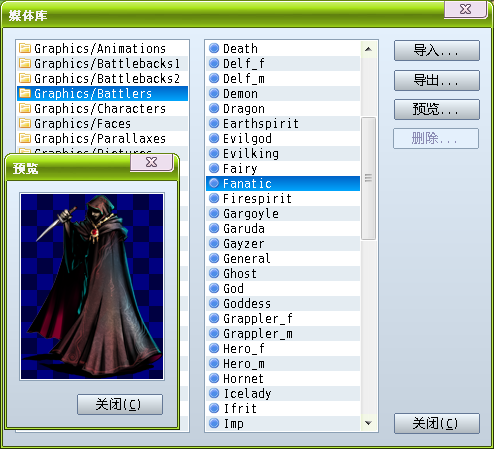Click the blue dot icon beside Gargoyle

(214, 213)
